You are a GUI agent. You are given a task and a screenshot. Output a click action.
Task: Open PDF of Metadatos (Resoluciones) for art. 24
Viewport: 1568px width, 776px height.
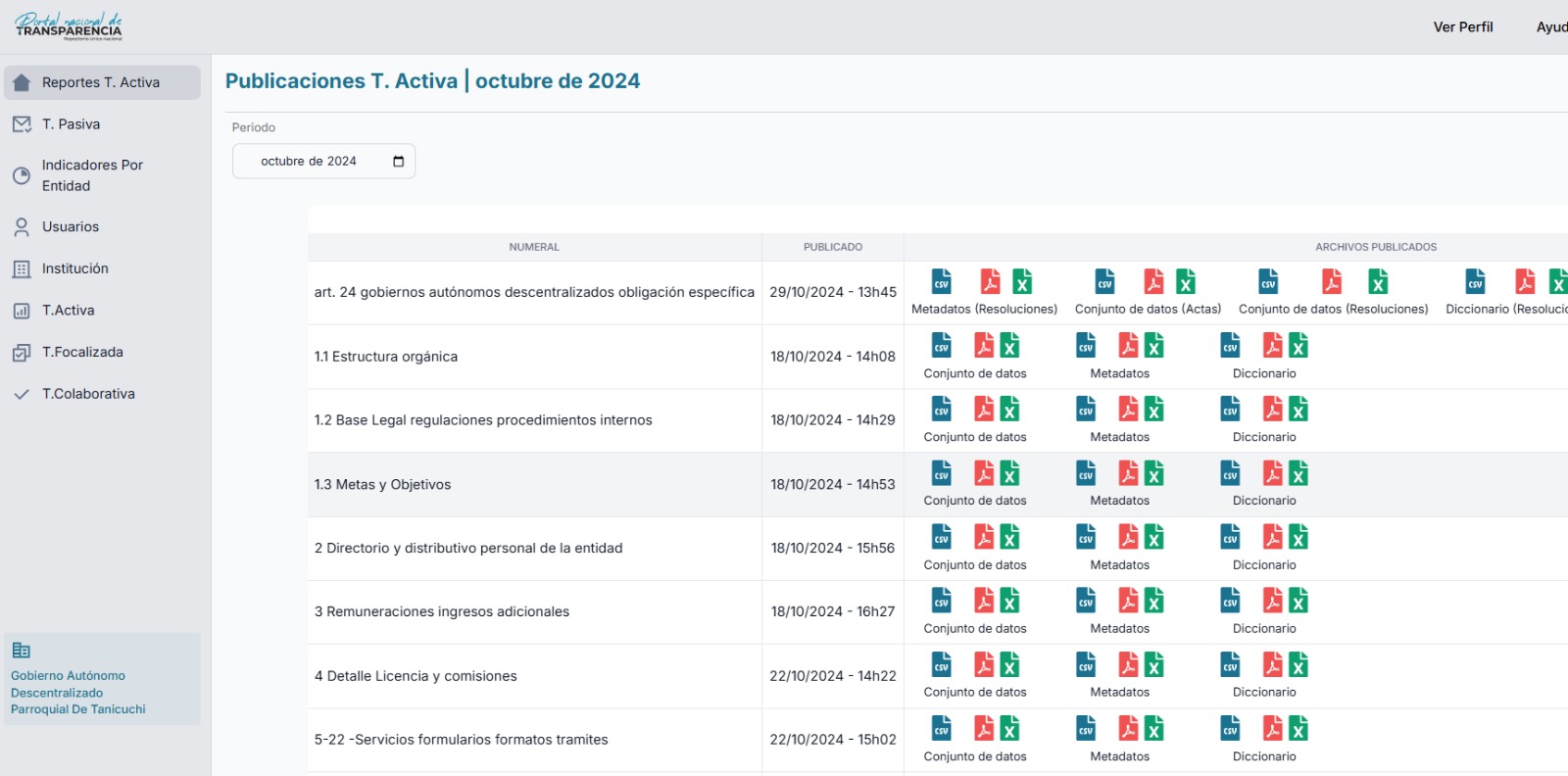pyautogui.click(x=990, y=282)
